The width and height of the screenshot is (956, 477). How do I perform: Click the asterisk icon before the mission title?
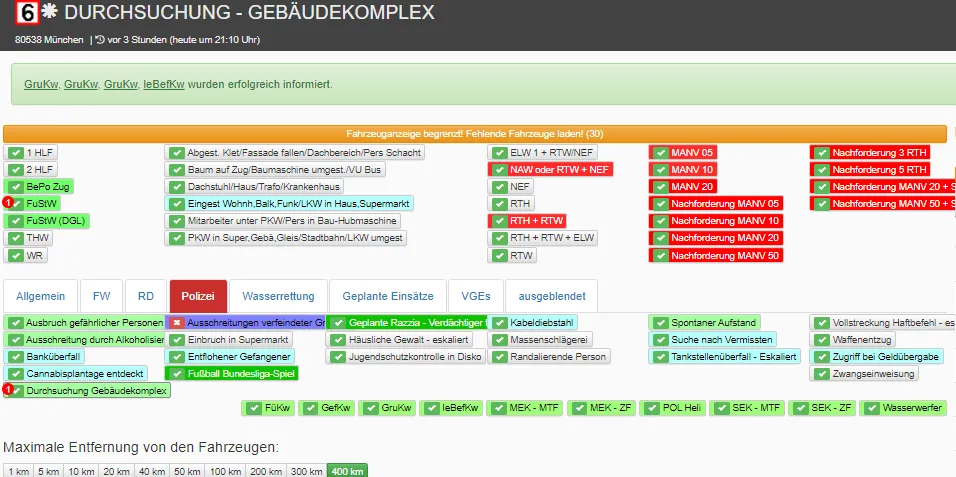[x=49, y=13]
